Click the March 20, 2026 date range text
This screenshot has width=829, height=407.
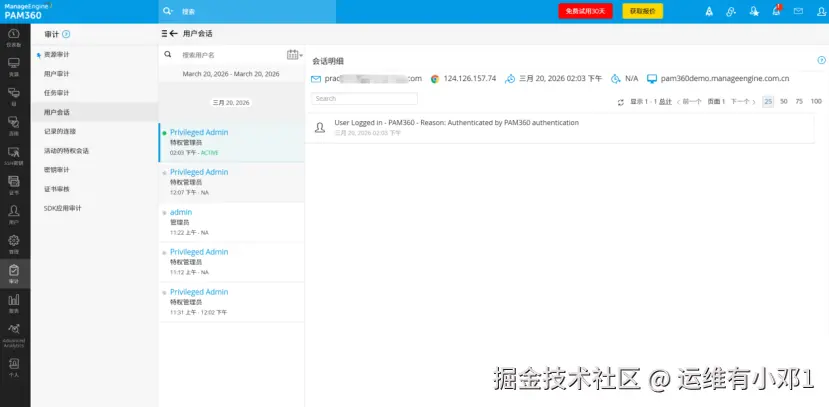(231, 74)
